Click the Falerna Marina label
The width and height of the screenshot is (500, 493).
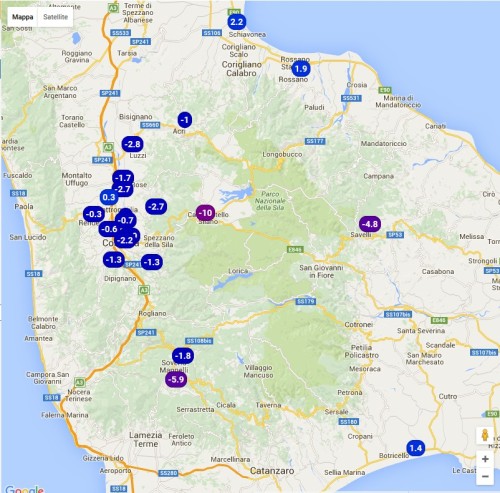point(65,415)
